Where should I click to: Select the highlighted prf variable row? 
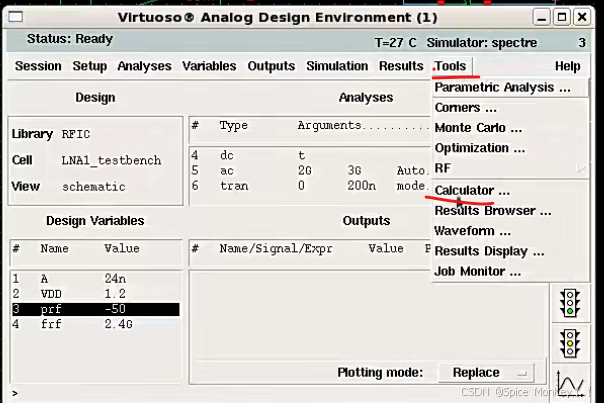point(96,309)
